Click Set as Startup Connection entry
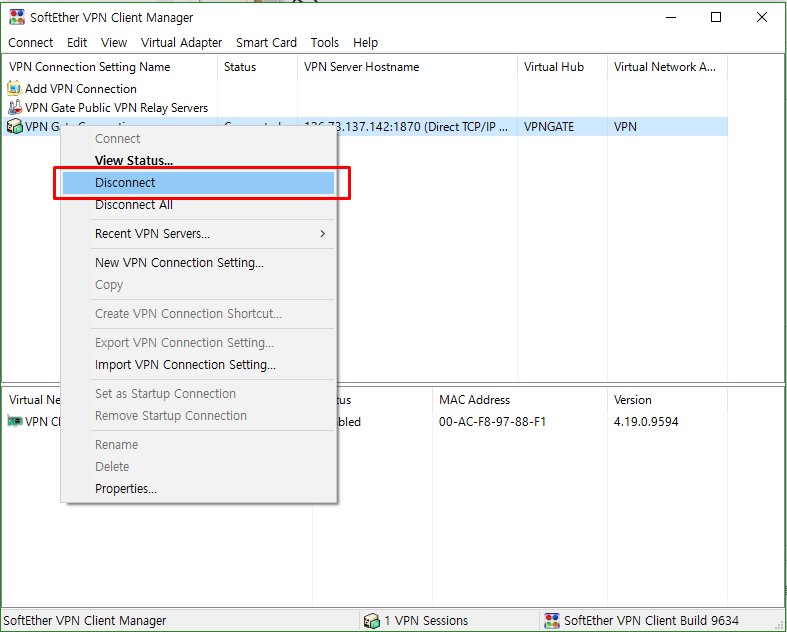The height and width of the screenshot is (632, 787). click(x=198, y=394)
